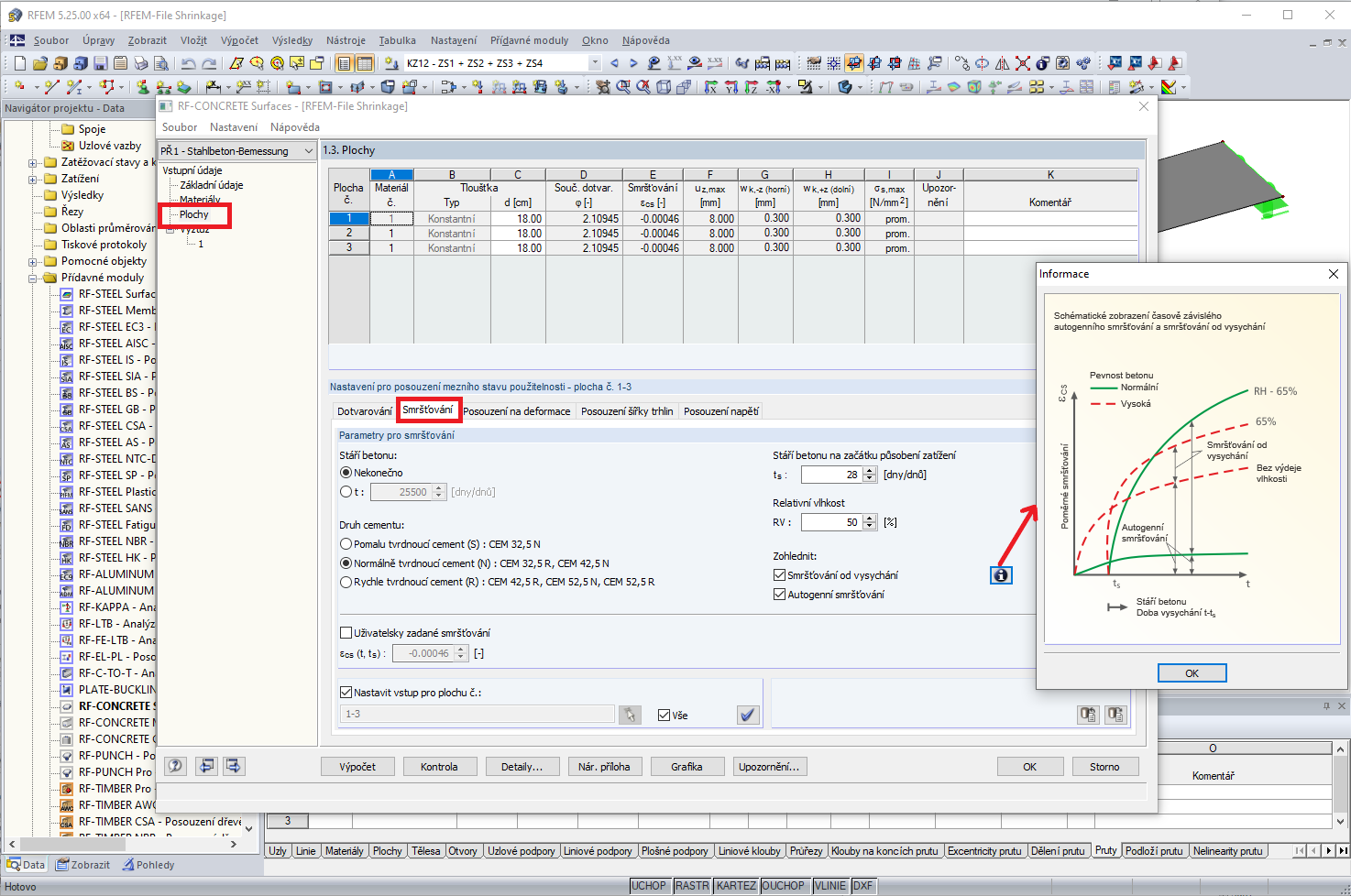The width and height of the screenshot is (1351, 896).
Task: Click the 'Kontrola' button
Action: [x=439, y=767]
